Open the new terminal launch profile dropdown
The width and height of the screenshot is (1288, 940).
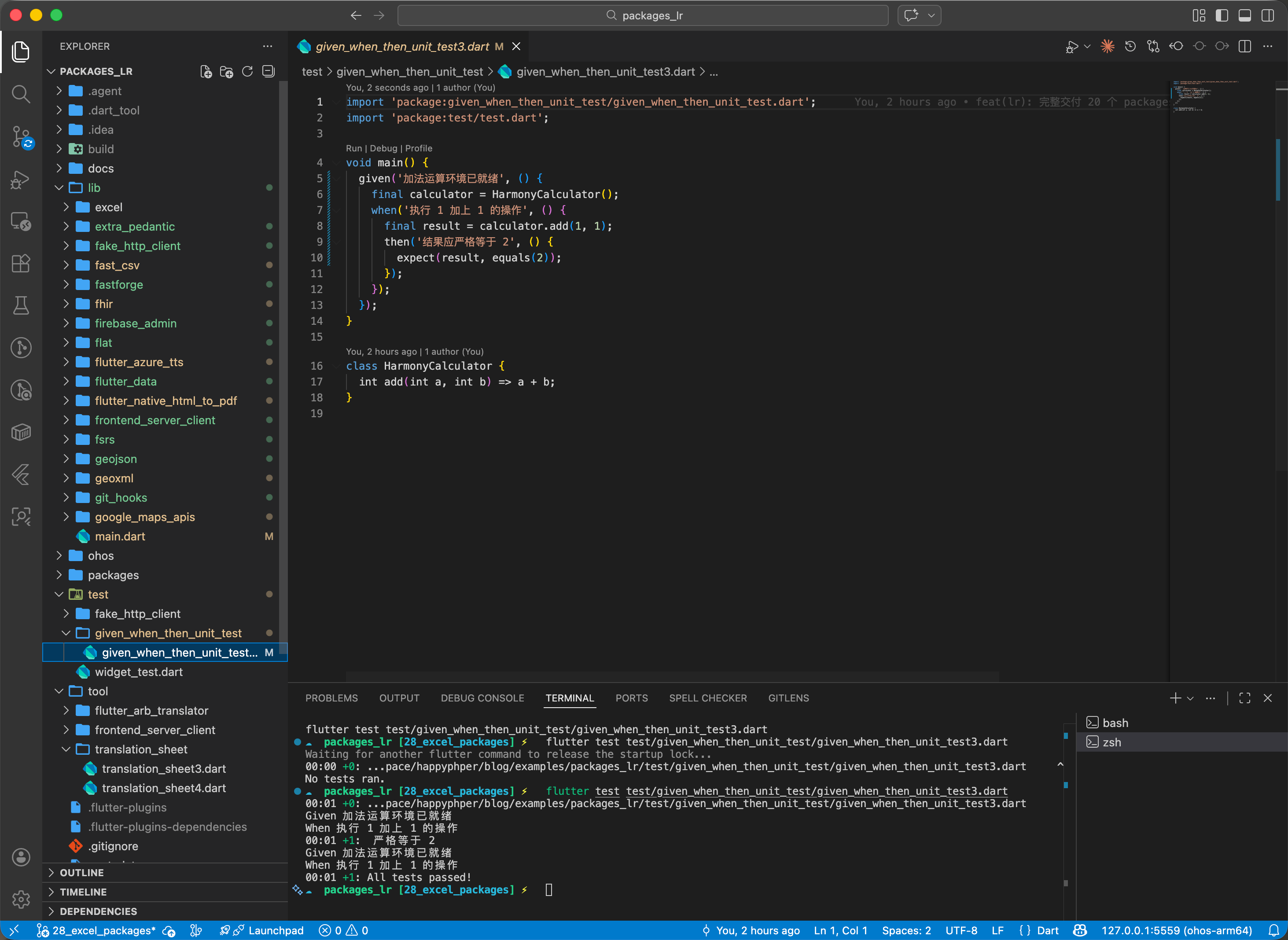click(1190, 698)
